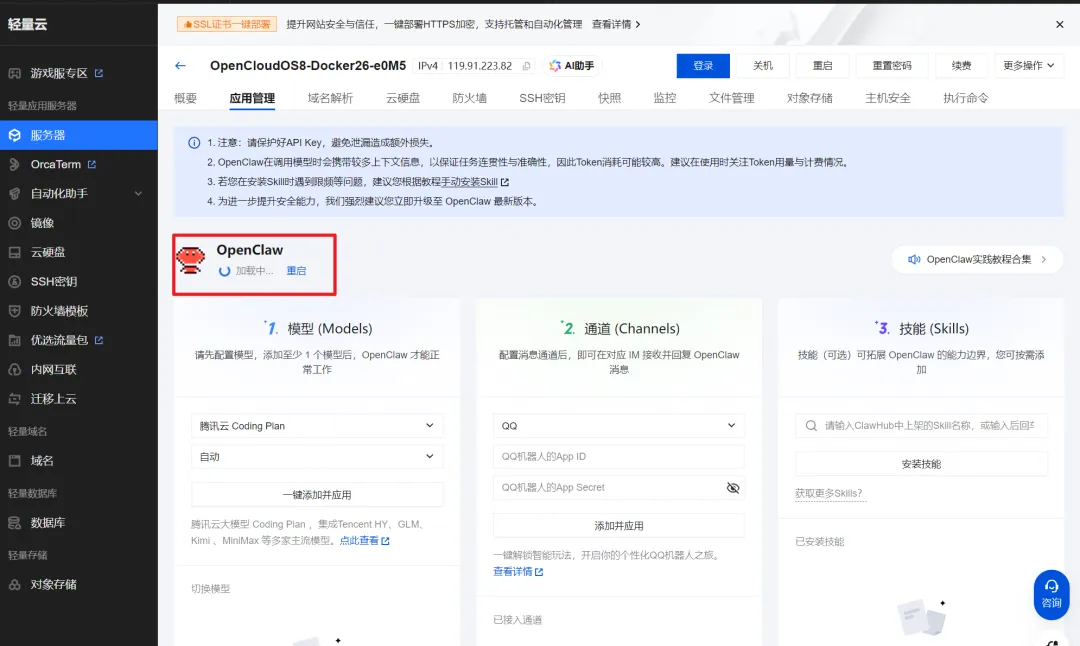Click the info icon in notice box
The height and width of the screenshot is (646, 1080).
pyautogui.click(x=194, y=143)
